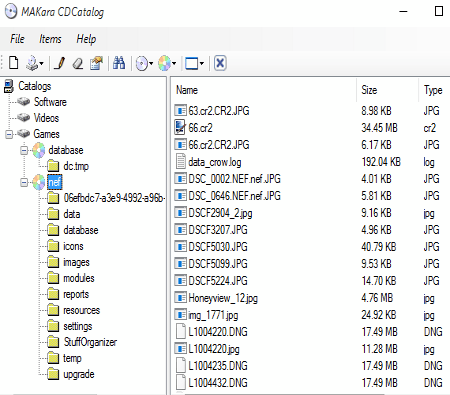The height and width of the screenshot is (395, 450).
Task: Click the New catalog blank page icon
Action: (14, 63)
